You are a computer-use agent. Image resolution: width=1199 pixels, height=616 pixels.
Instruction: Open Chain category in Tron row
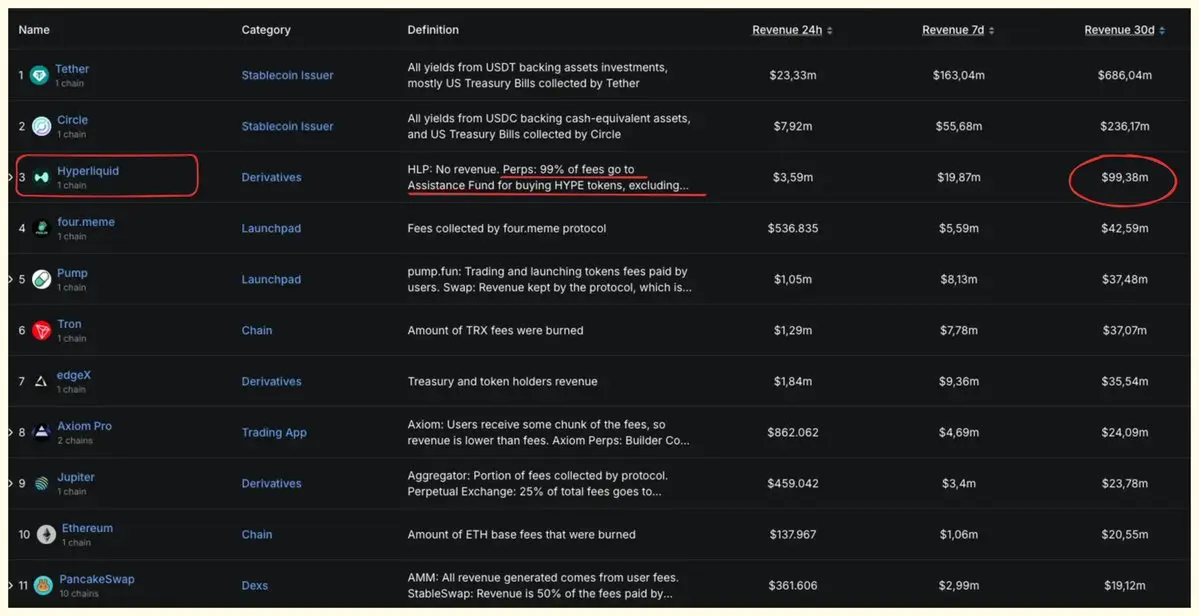[257, 330]
